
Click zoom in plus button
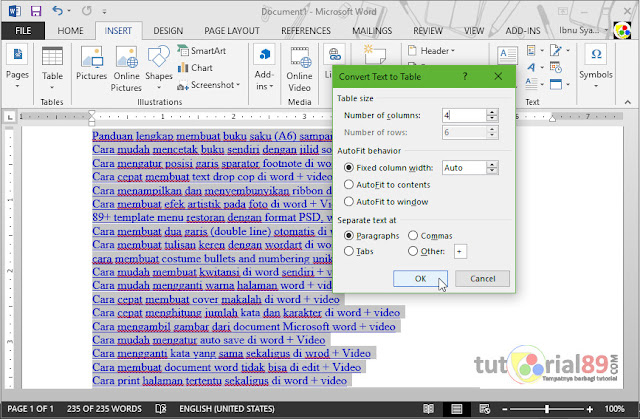(x=589, y=409)
